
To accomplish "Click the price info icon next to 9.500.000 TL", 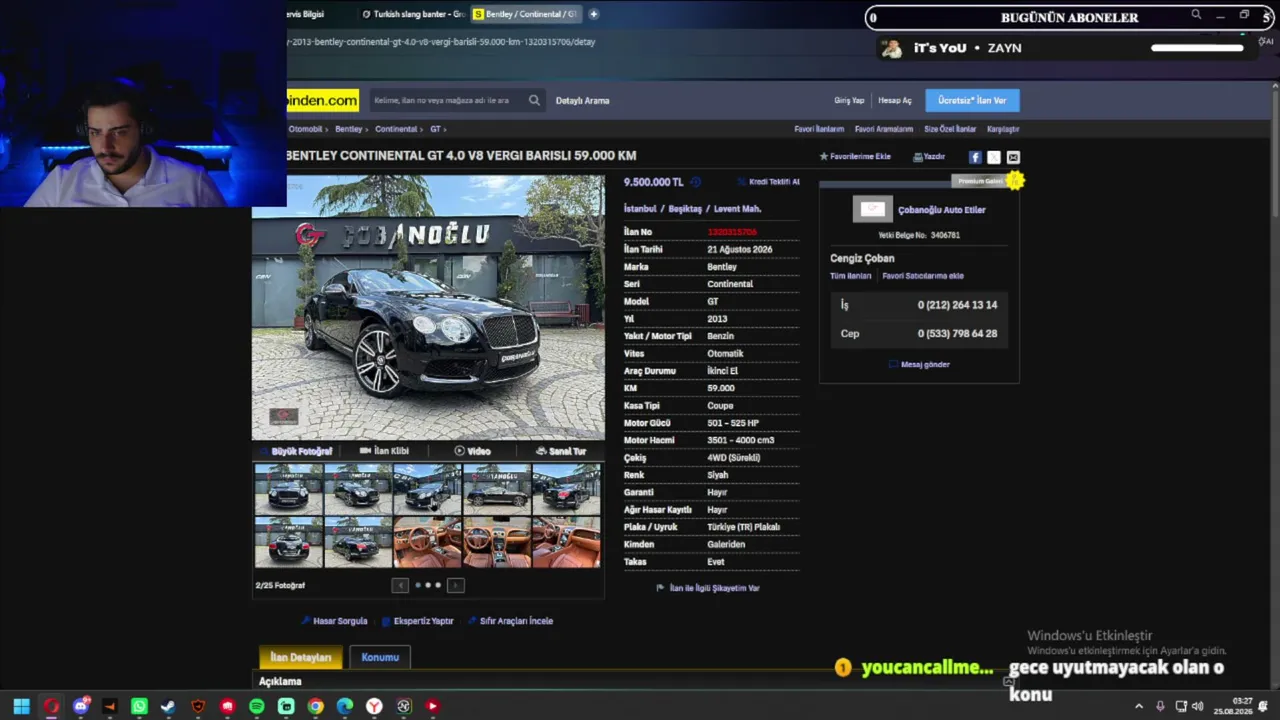I will click(696, 182).
